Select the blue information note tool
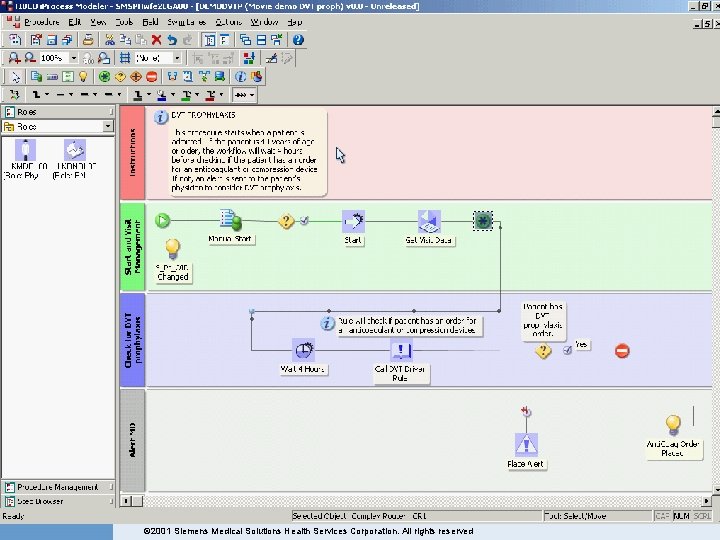Screen dimensions: 720x540 (x=240, y=77)
